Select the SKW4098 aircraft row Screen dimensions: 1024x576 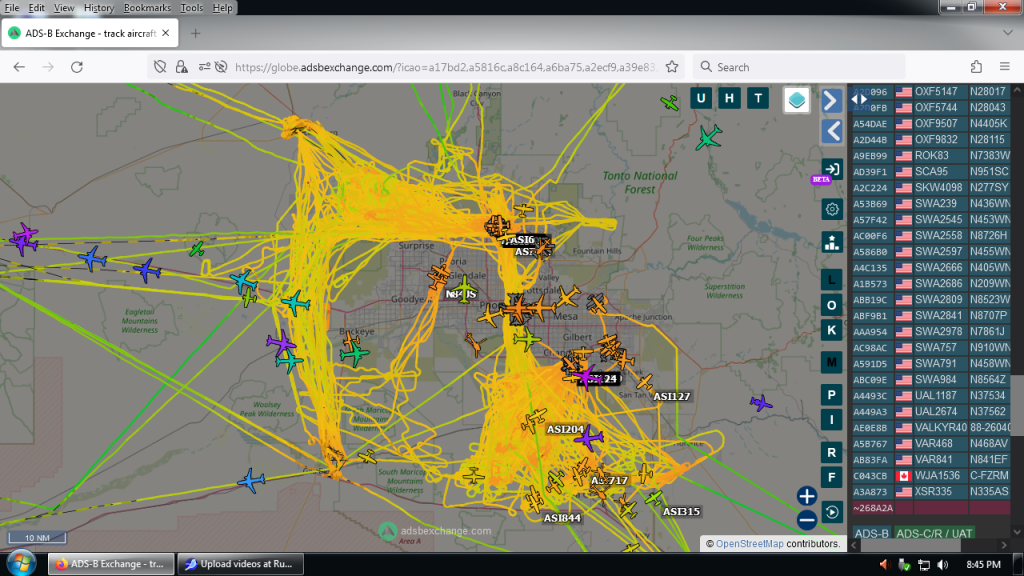(x=931, y=187)
